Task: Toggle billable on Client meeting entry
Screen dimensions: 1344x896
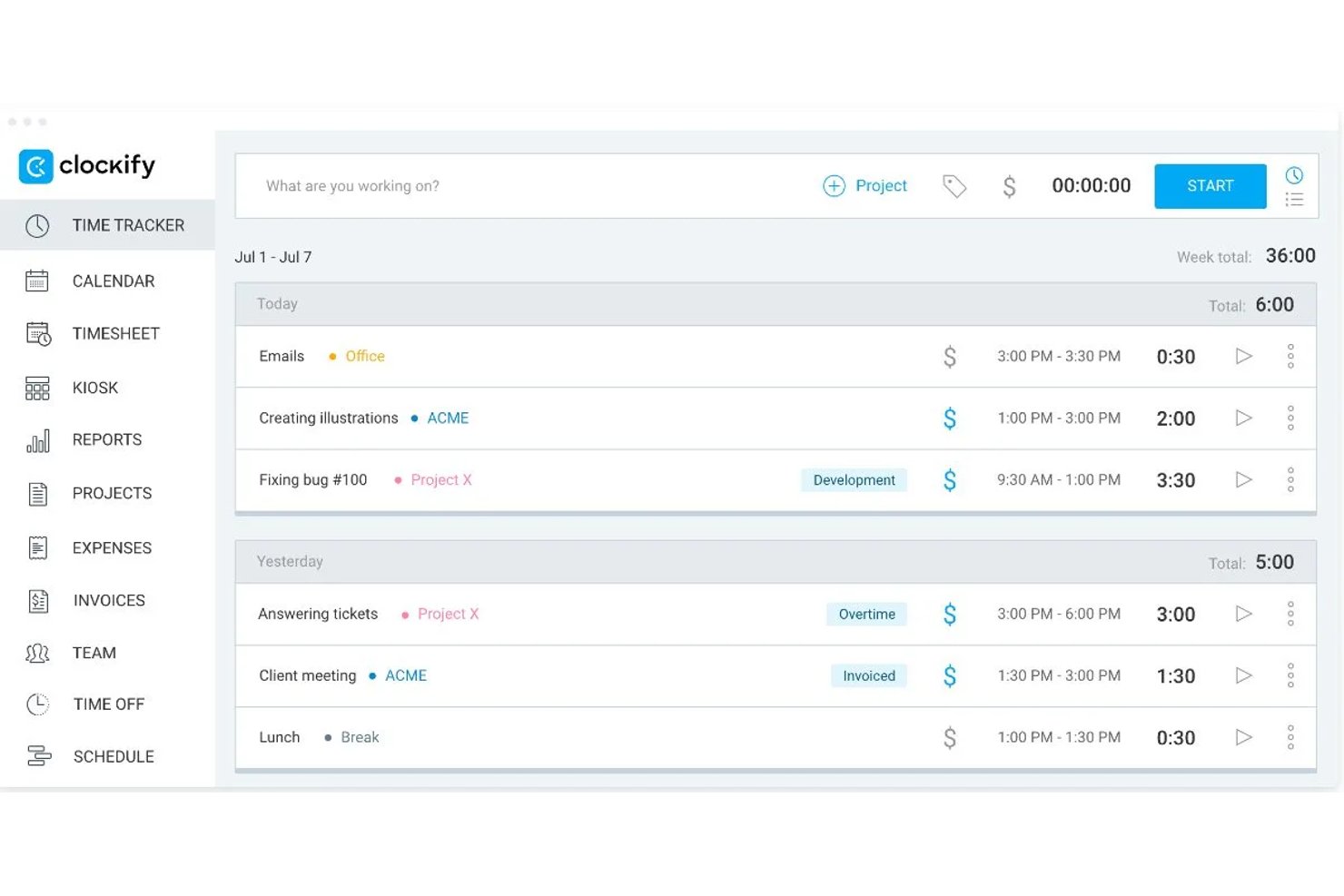Action: point(950,676)
